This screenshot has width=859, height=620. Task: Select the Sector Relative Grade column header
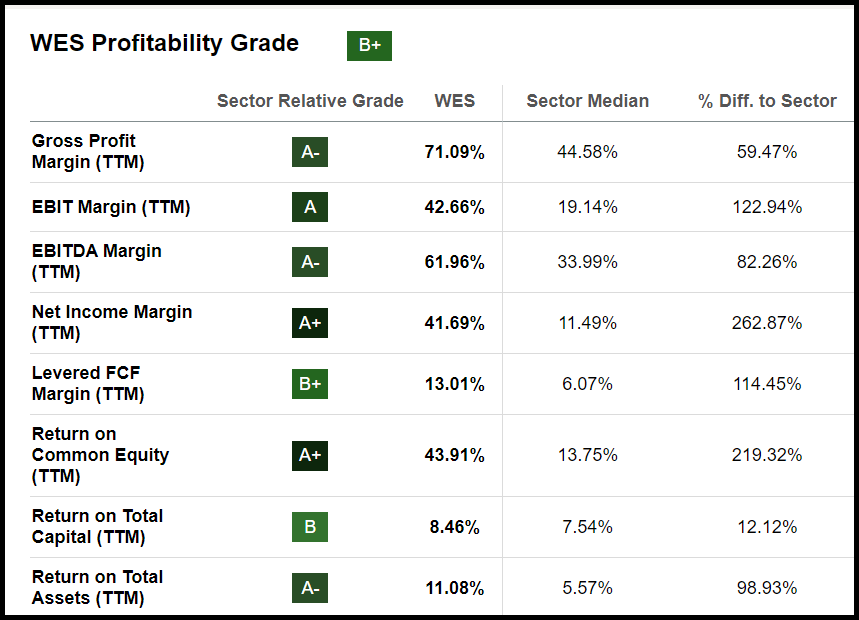310,101
